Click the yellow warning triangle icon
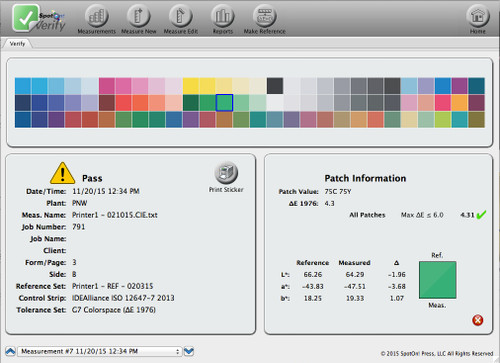The image size is (500, 363). click(x=62, y=173)
